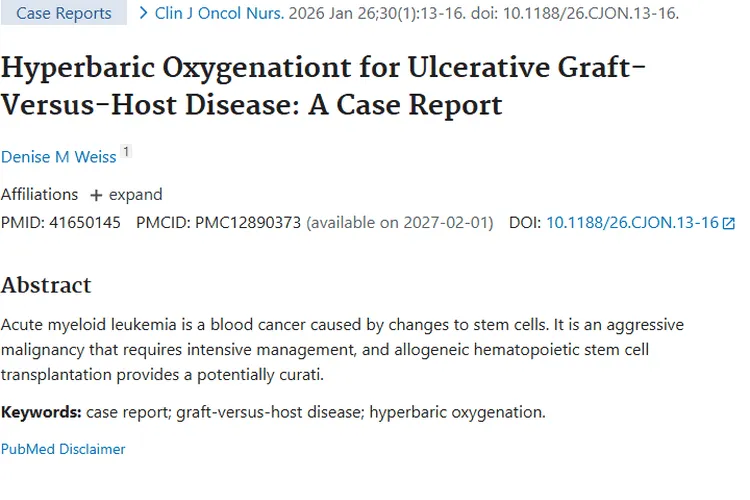
Task: Click the superscript 1 affiliation marker
Action: [126, 152]
